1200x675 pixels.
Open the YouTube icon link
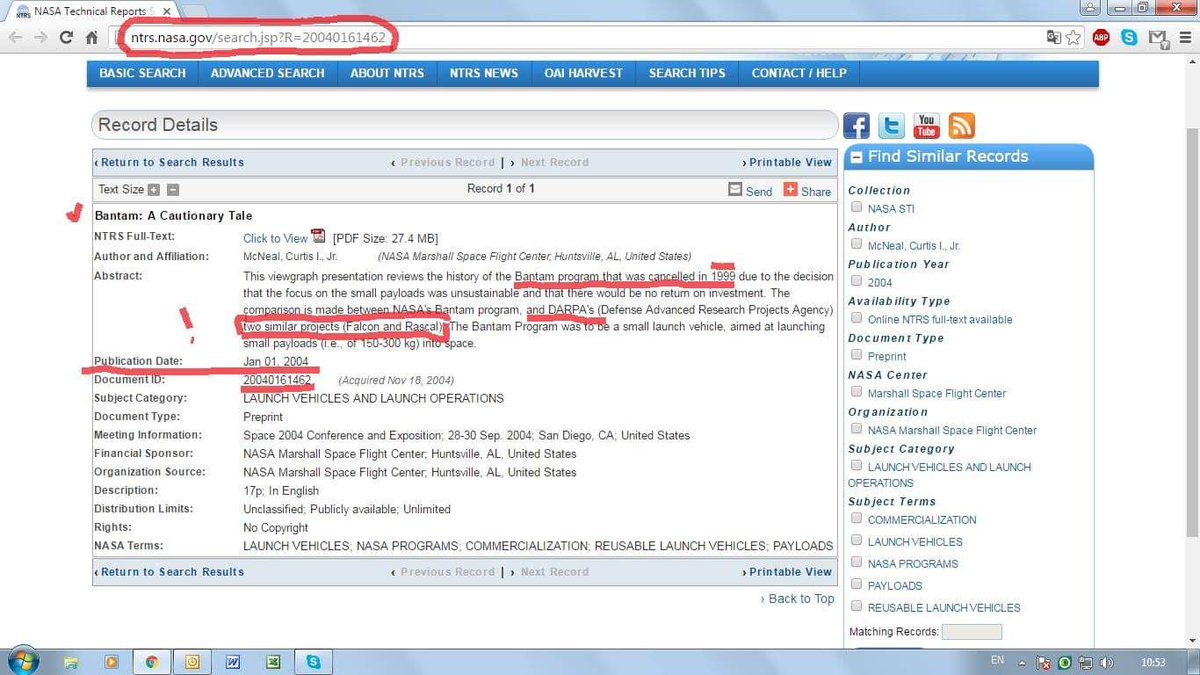click(926, 126)
